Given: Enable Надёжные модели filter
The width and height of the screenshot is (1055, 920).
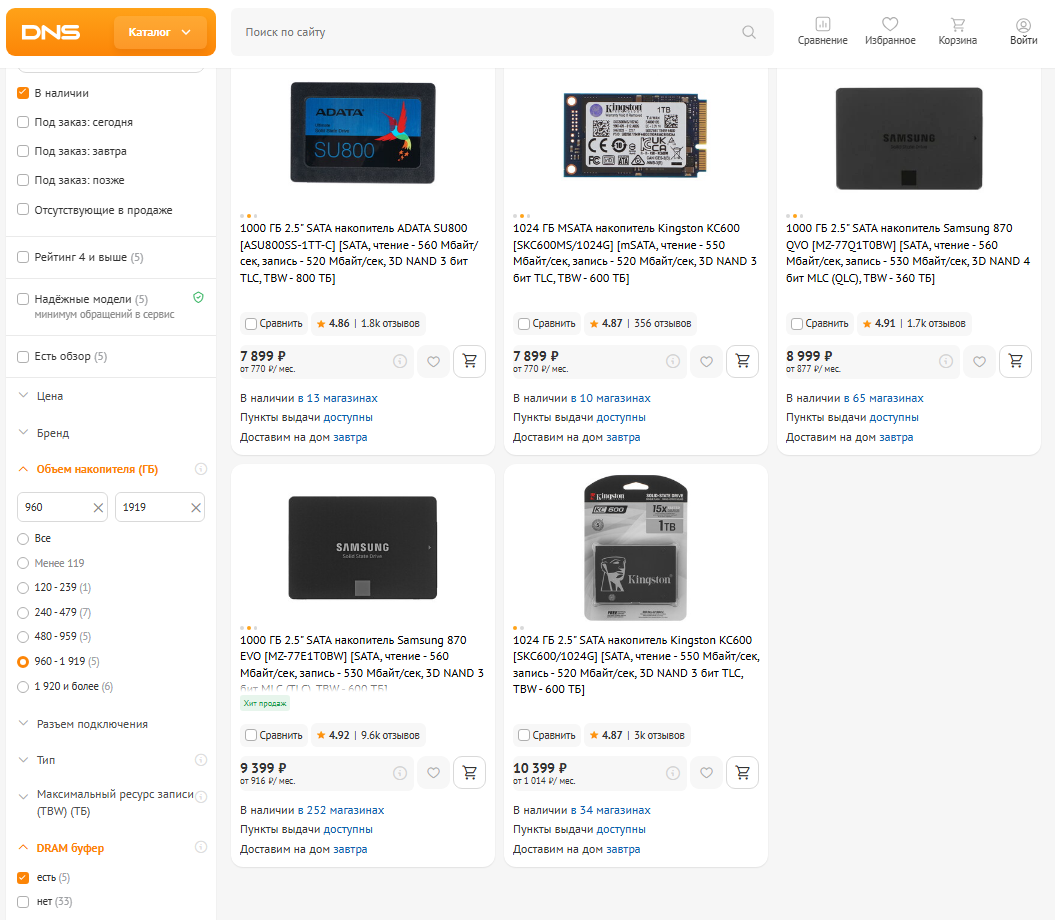Looking at the screenshot, I should pyautogui.click(x=23, y=299).
